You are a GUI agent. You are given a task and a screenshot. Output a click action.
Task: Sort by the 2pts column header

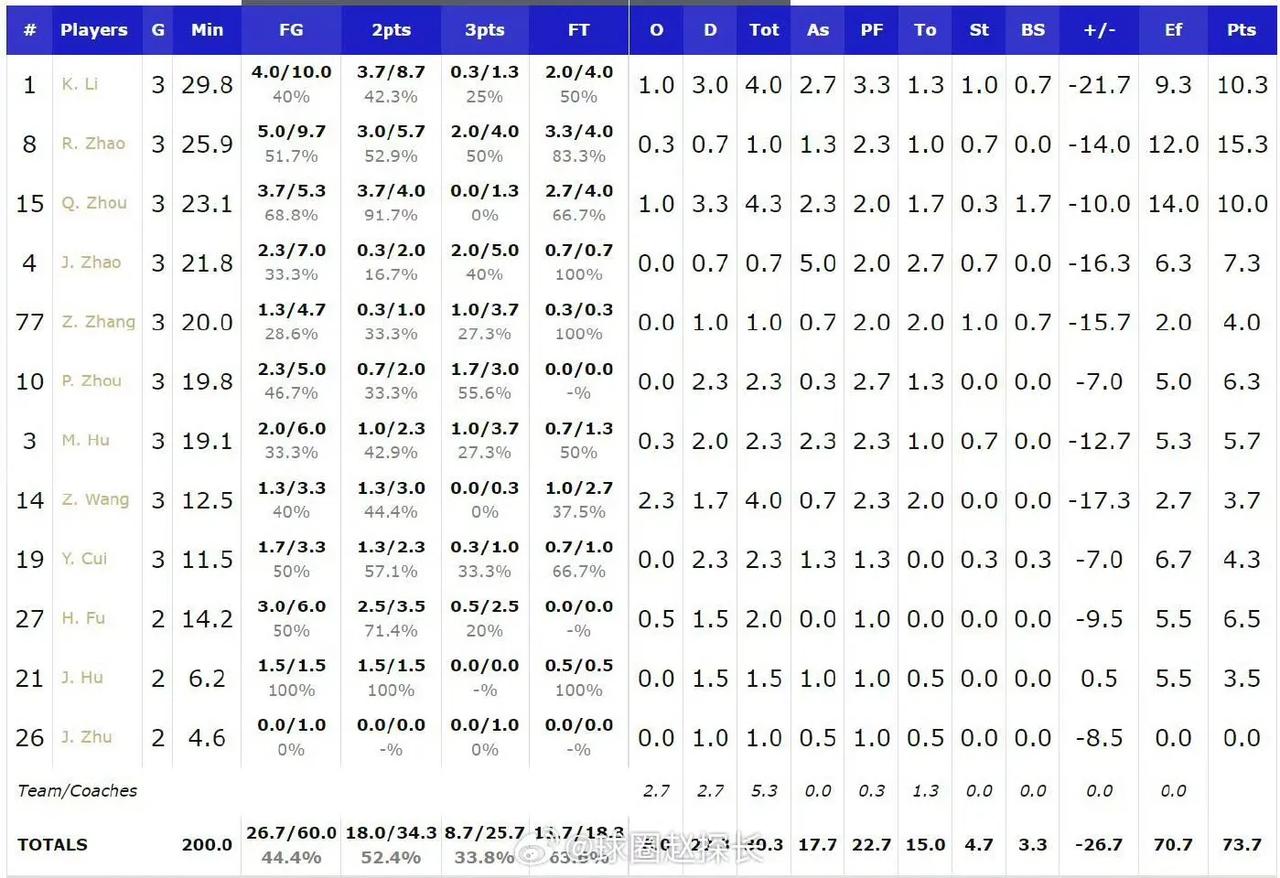tap(391, 30)
